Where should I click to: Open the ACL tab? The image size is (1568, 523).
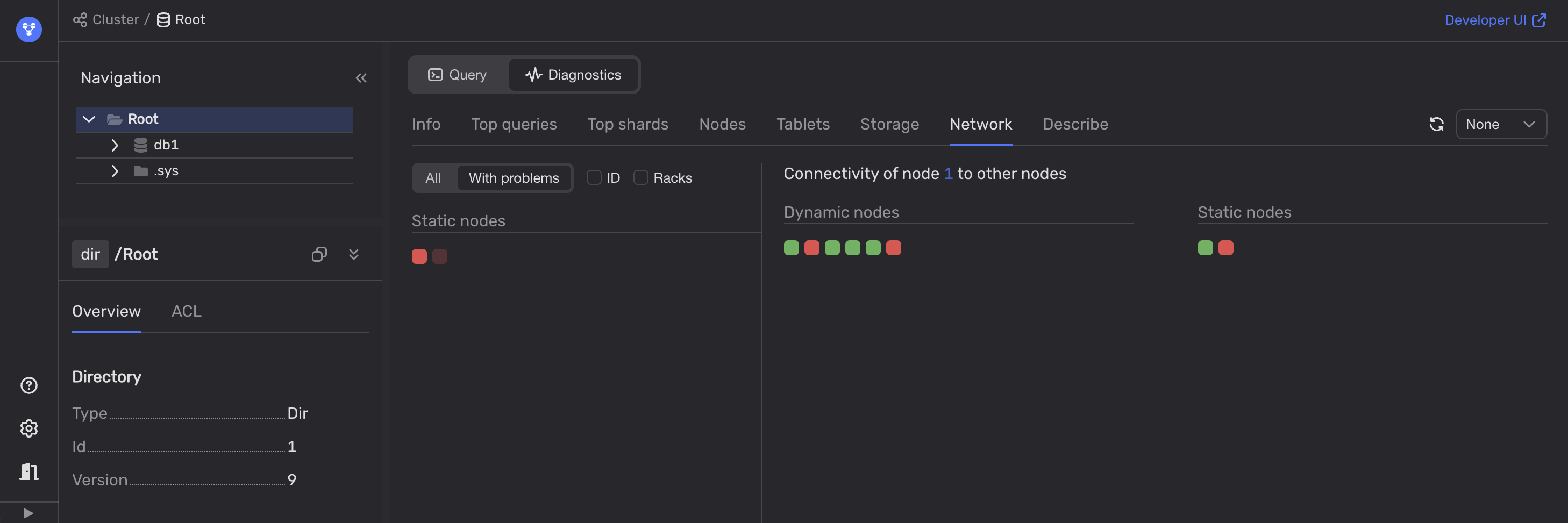pyautogui.click(x=186, y=311)
